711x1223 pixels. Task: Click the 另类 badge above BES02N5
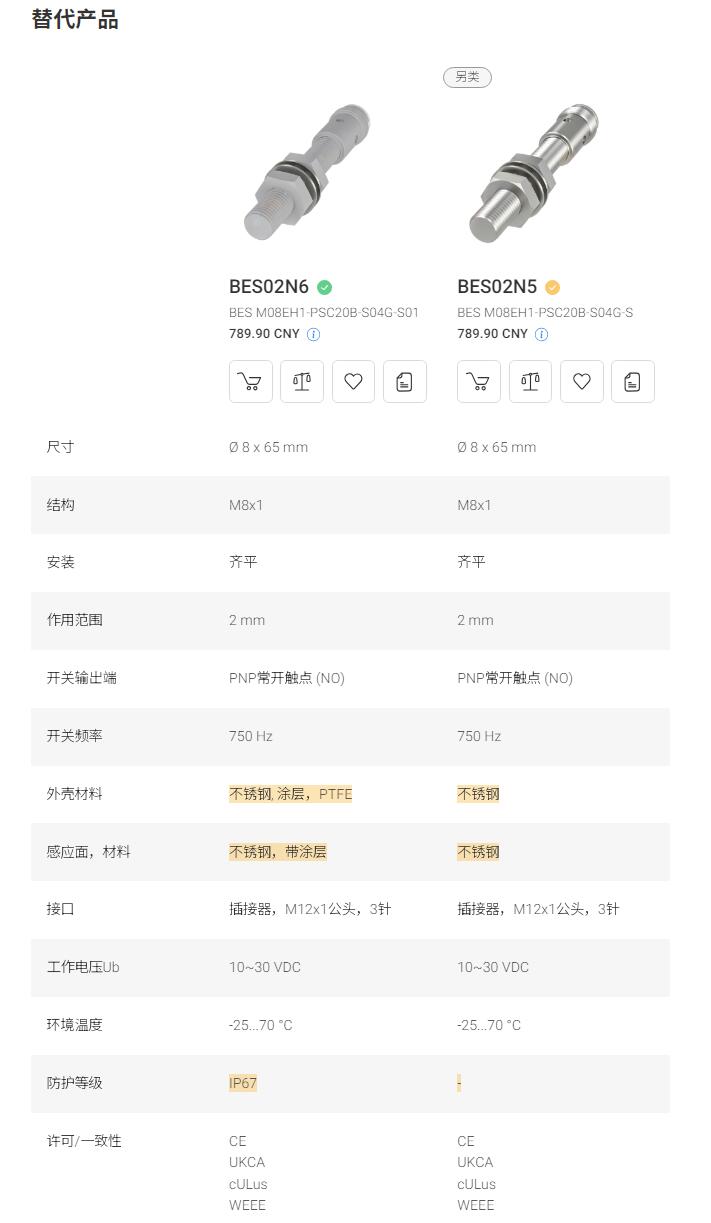pos(467,77)
